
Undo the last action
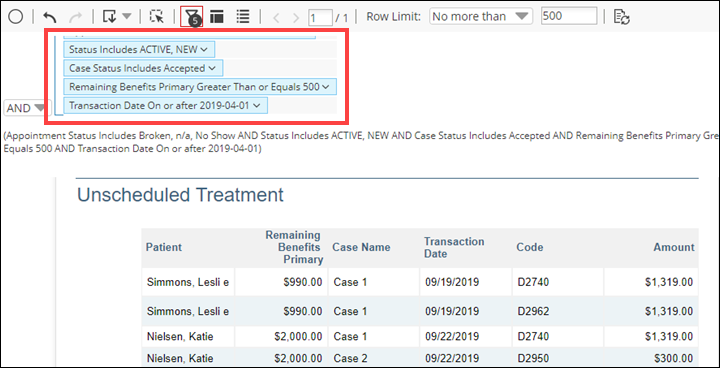click(x=50, y=17)
